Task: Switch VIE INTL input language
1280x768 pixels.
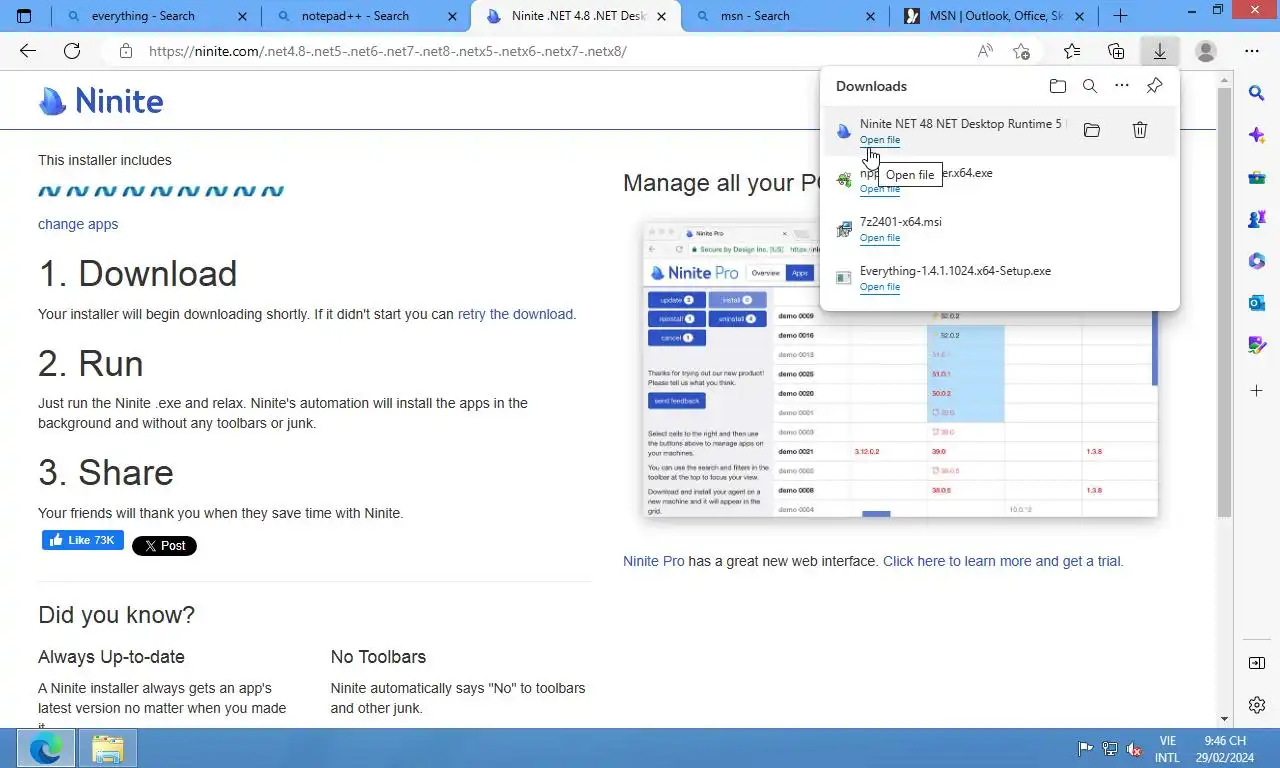Action: point(1167,749)
